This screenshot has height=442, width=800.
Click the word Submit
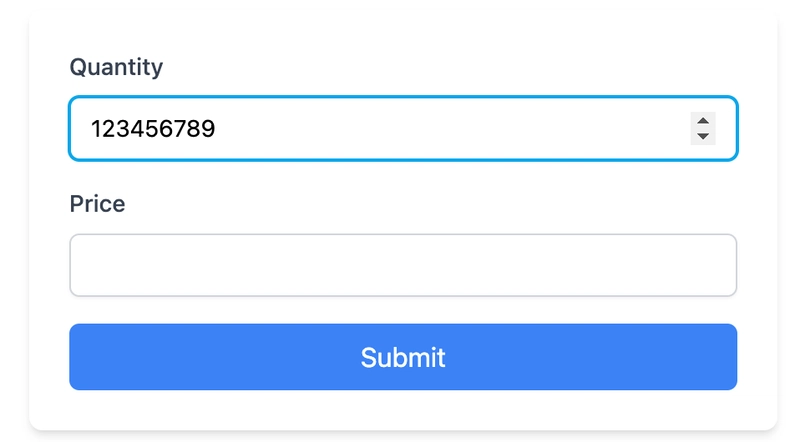[x=403, y=357]
